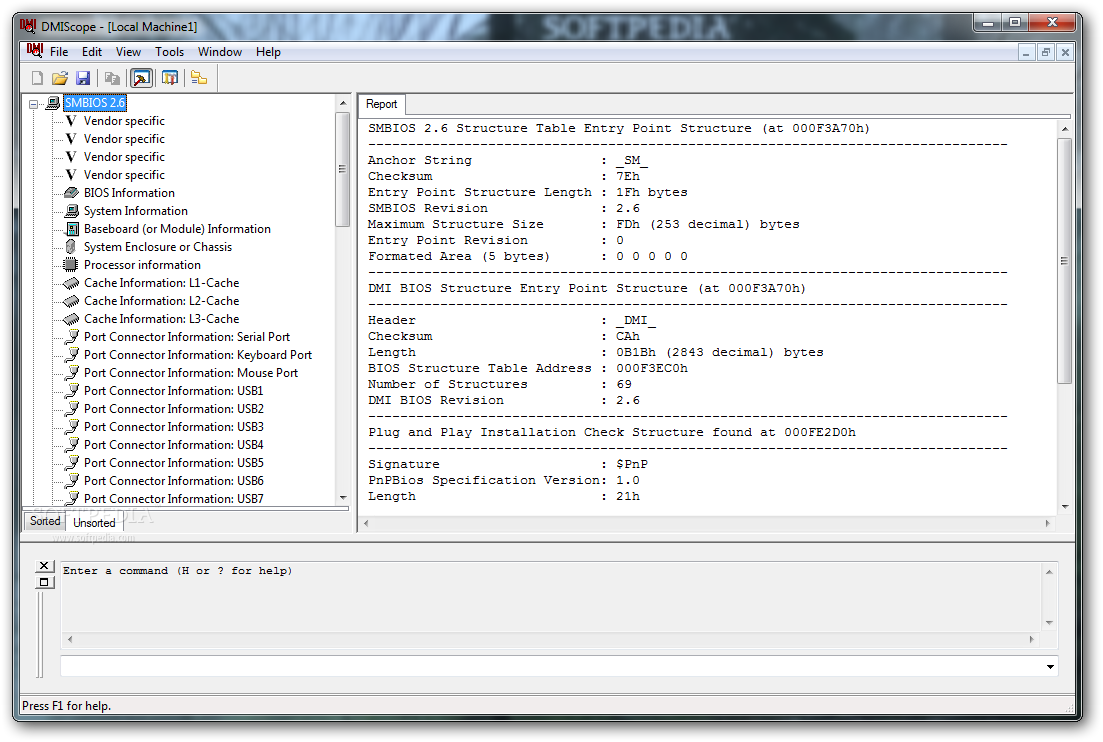This screenshot has width=1103, height=742.
Task: Select 'Port Connector Information: USB7' row
Action: coord(174,499)
